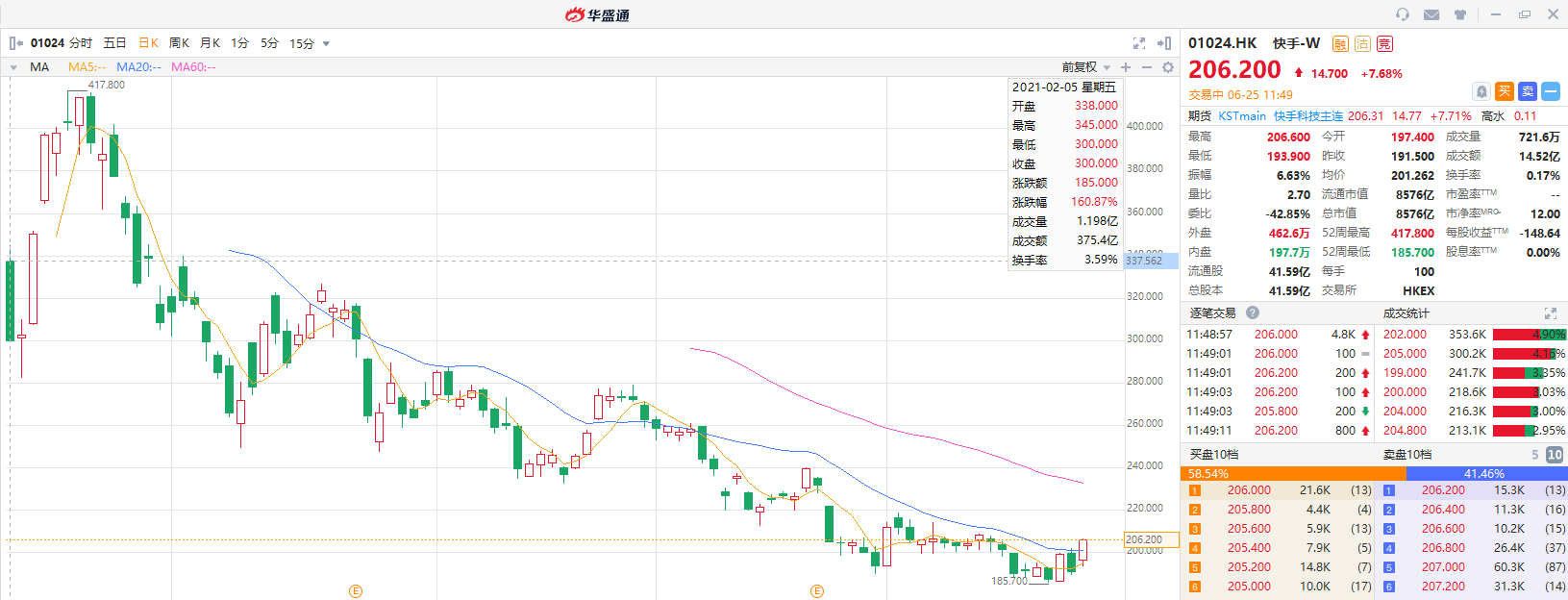This screenshot has height=600, width=1568.
Task: Expand MA indicator dropdown arrow
Action: (x=14, y=67)
